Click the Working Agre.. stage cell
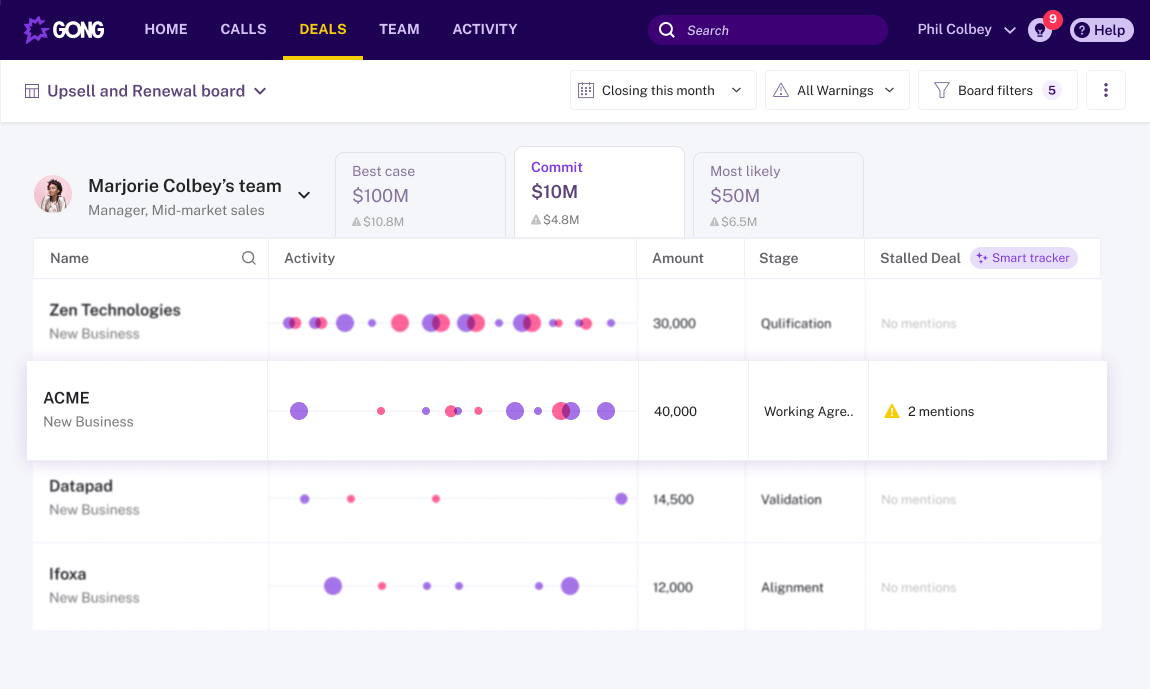The image size is (1150, 689). [809, 412]
